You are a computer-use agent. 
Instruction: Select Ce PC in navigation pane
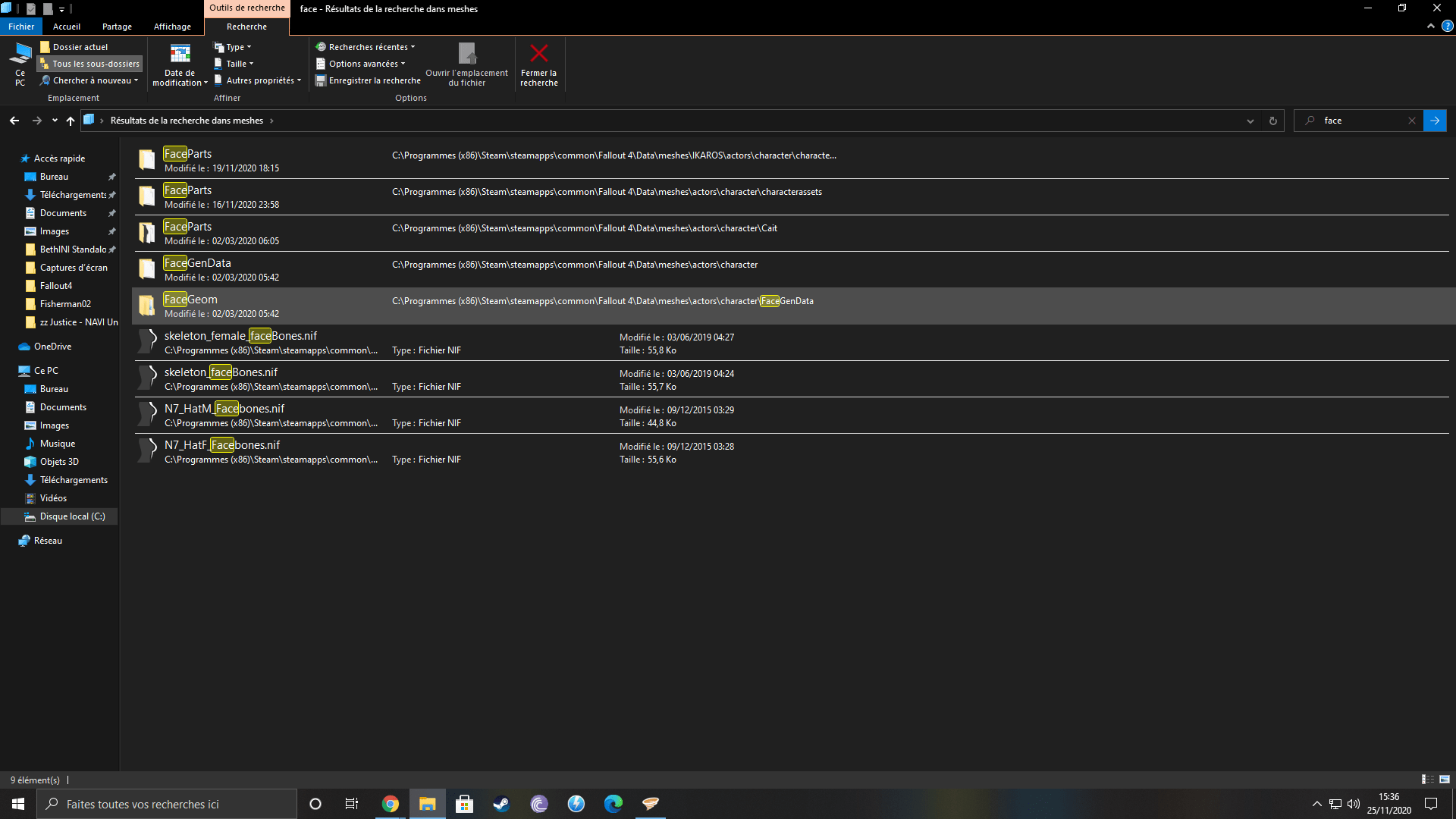[x=45, y=371]
